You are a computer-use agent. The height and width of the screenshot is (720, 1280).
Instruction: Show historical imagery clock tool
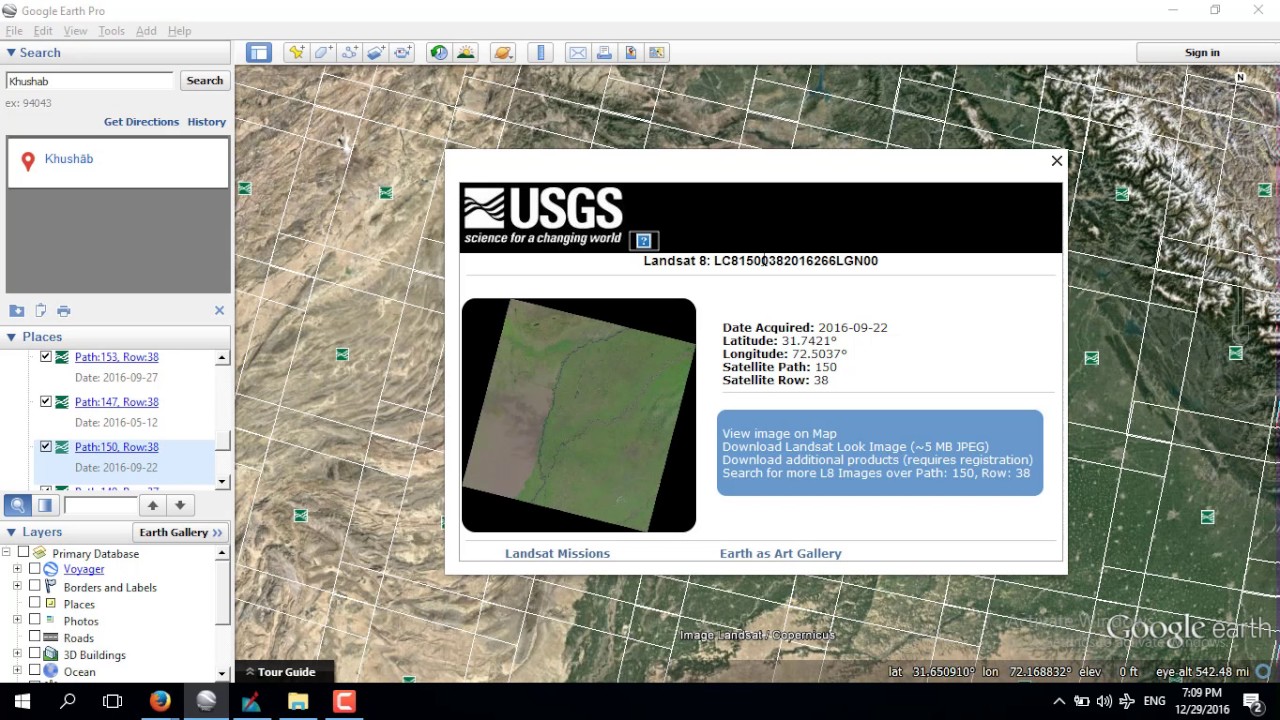[439, 53]
